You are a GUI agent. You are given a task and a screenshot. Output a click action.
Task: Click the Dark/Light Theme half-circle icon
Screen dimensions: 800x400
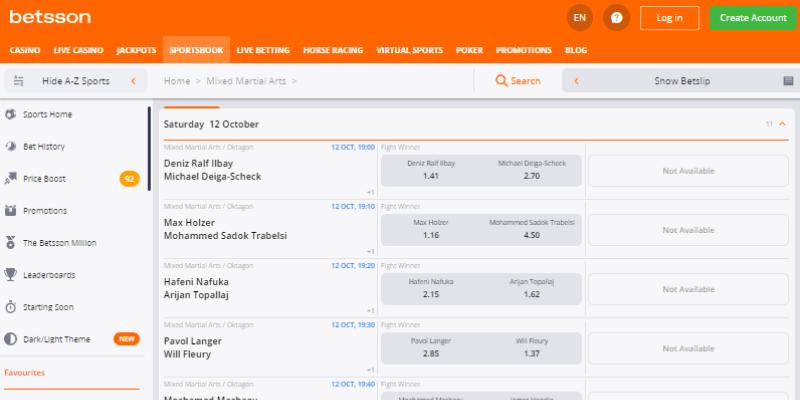point(10,339)
